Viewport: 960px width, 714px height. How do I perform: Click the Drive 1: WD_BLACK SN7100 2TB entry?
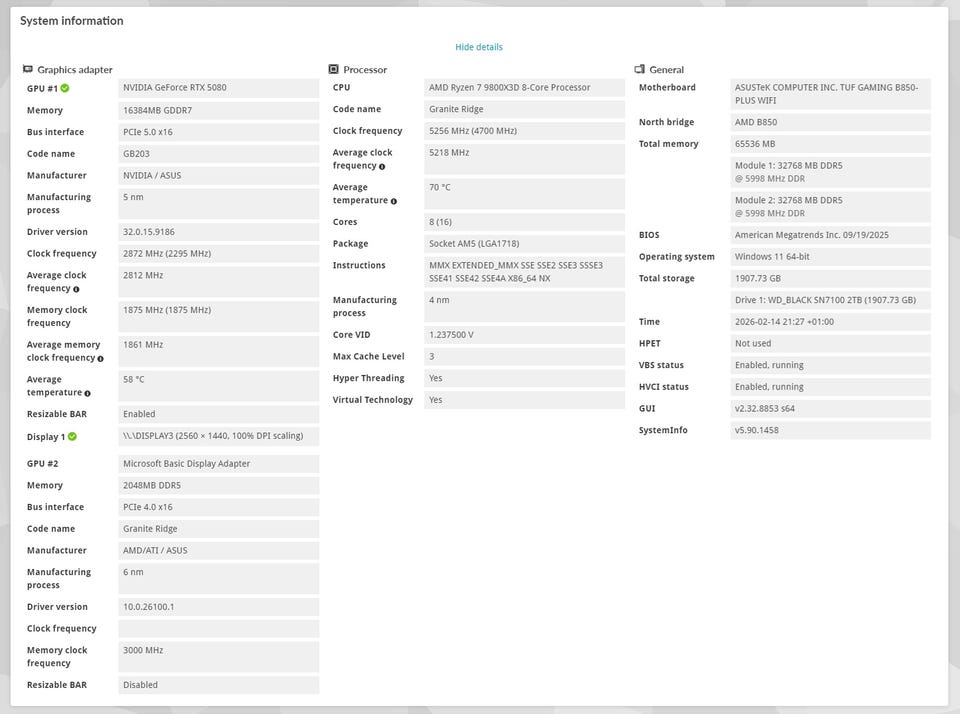tap(830, 300)
